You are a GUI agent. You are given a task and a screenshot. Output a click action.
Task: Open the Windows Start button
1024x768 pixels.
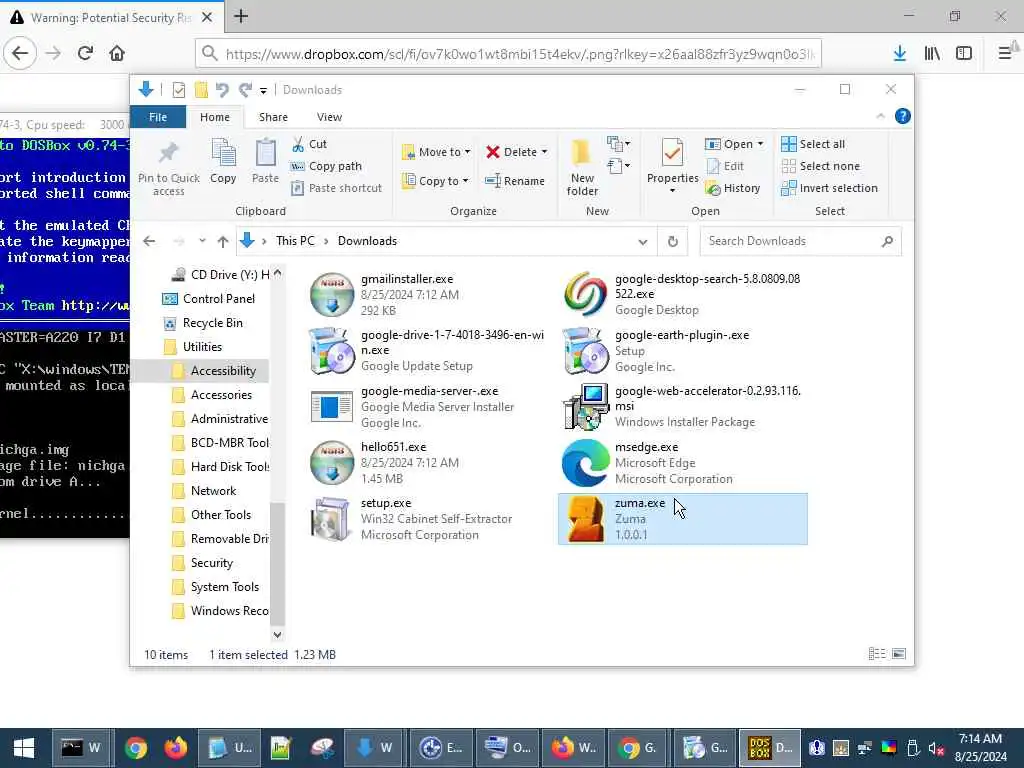click(x=24, y=748)
